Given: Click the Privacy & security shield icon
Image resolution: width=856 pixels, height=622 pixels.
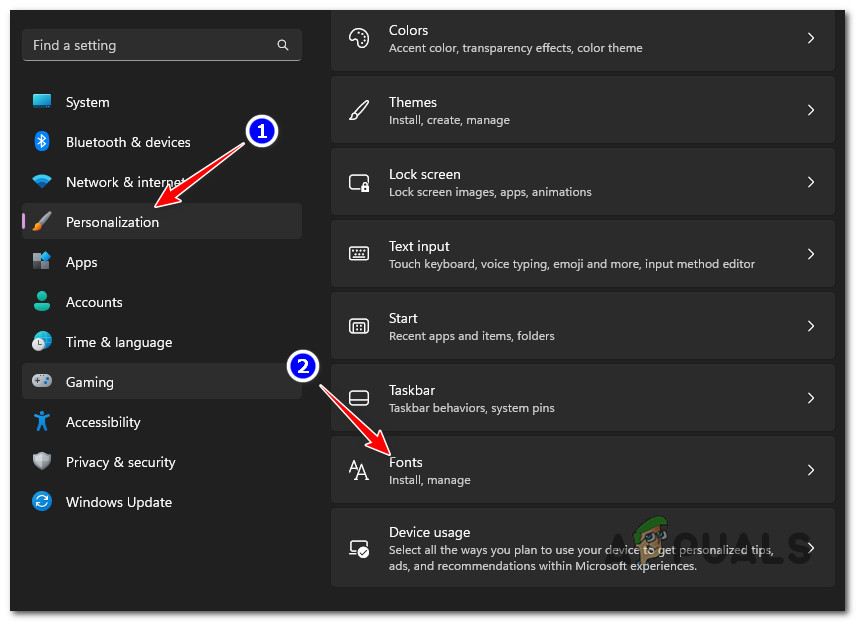Looking at the screenshot, I should pos(42,462).
